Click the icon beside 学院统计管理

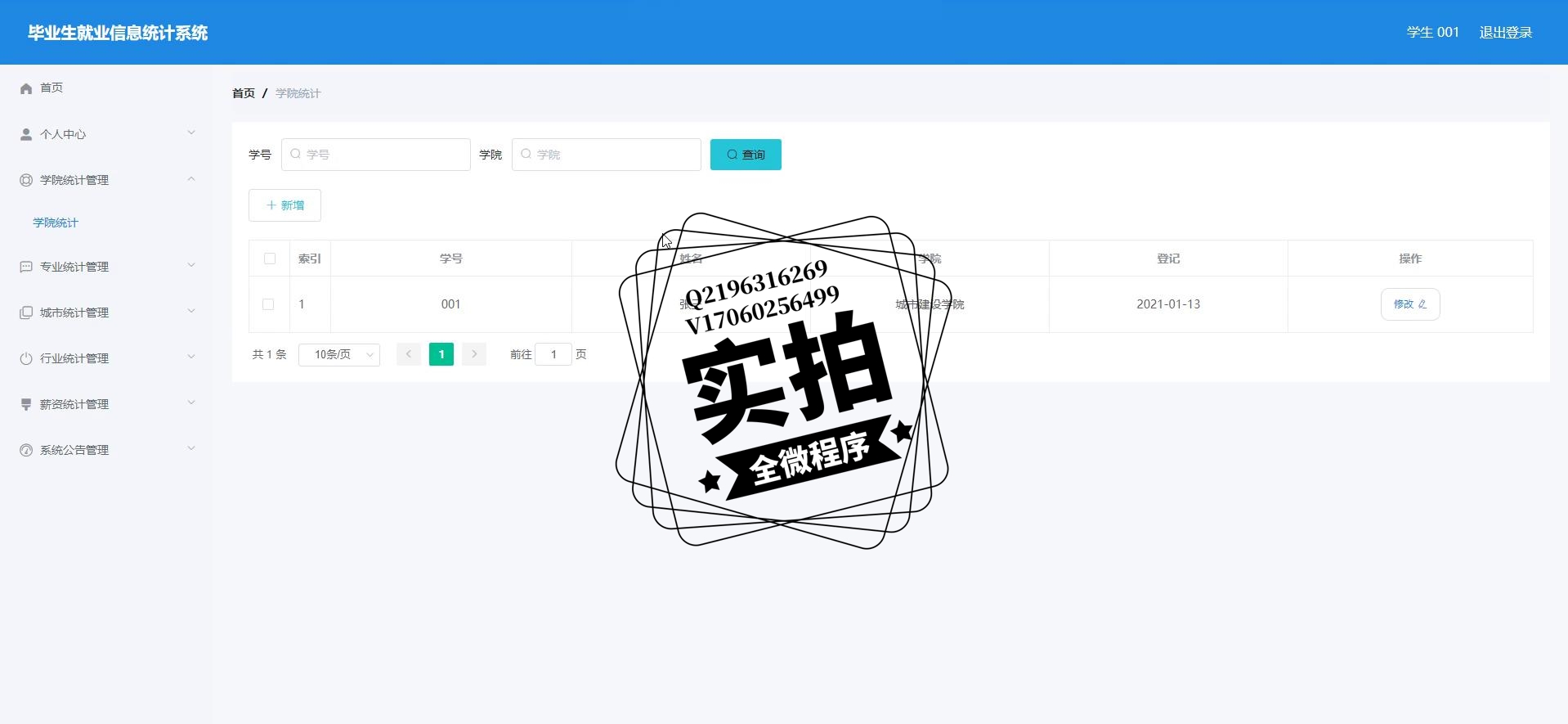click(x=26, y=180)
